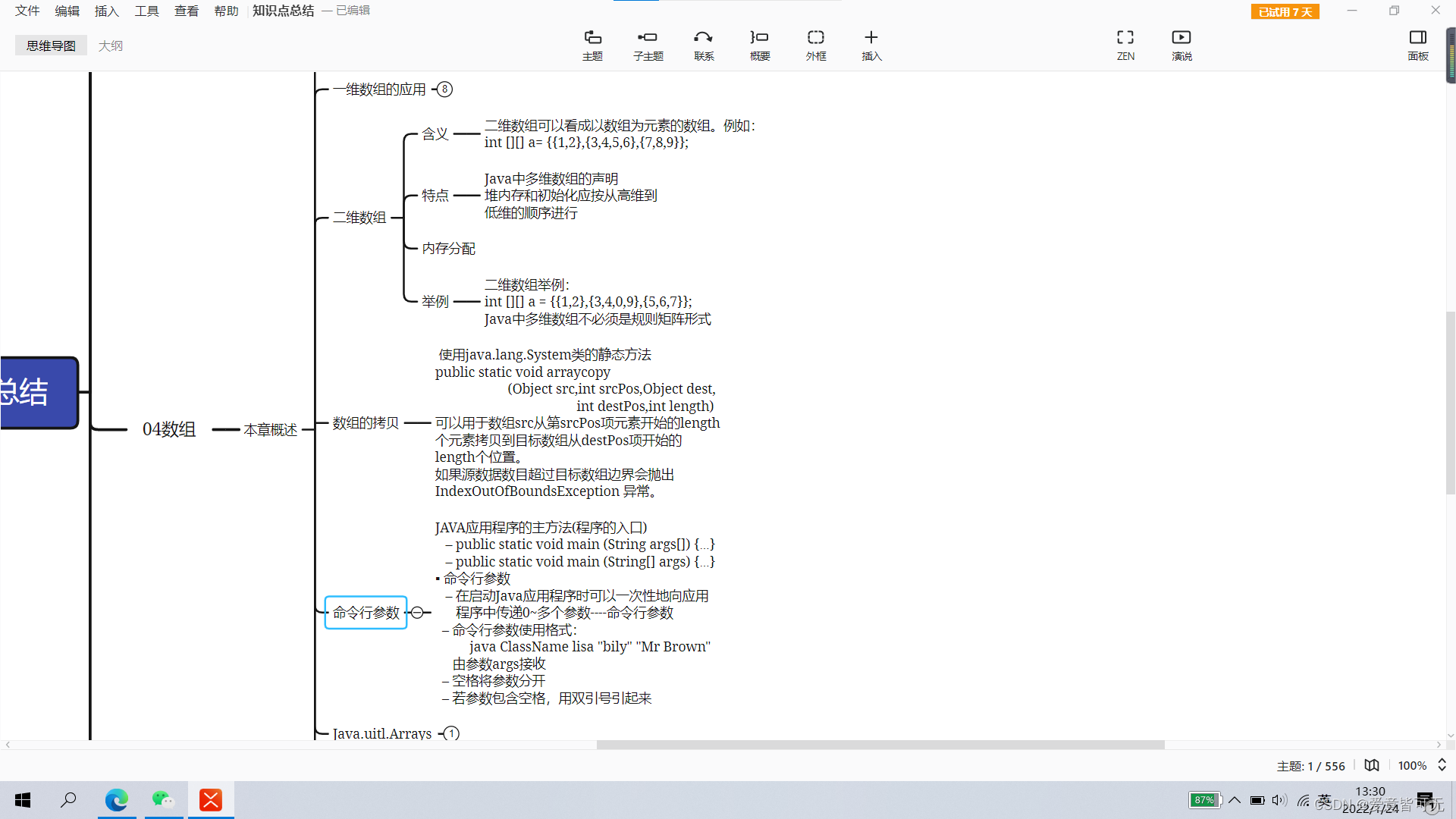Add a 子主题 (subtopic) via toolbar
This screenshot has width=1456, height=819.
coord(648,45)
